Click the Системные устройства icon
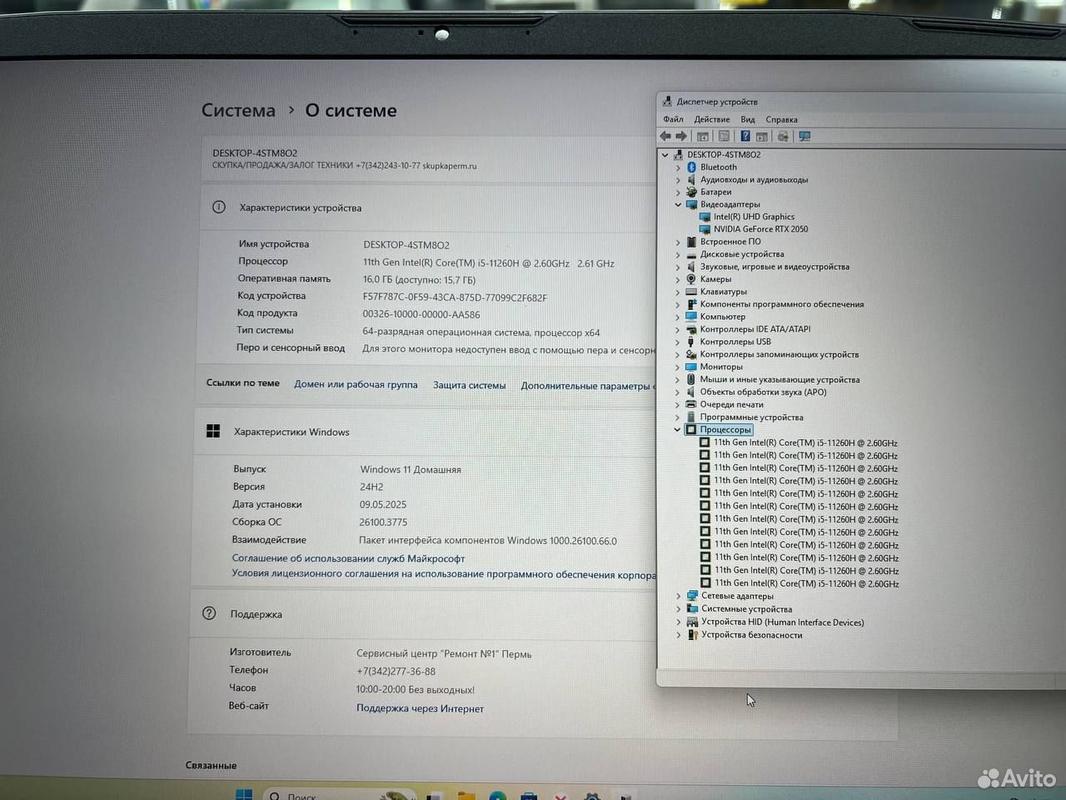 tap(692, 609)
